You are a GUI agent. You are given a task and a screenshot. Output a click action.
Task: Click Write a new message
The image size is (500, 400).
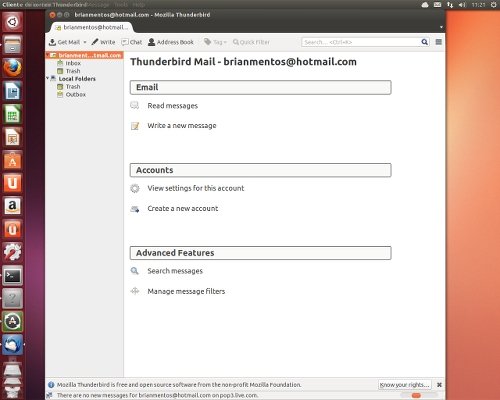(x=182, y=126)
